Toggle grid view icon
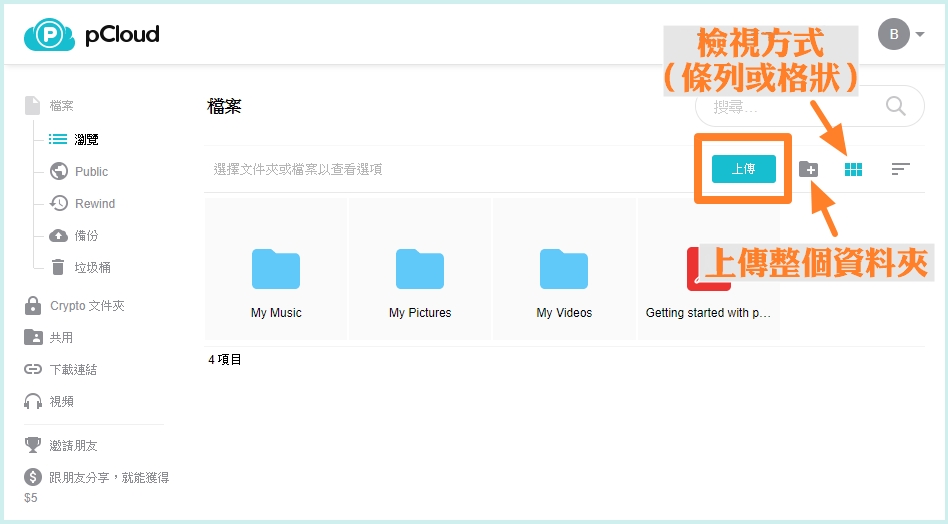The height and width of the screenshot is (524, 948). coord(853,170)
